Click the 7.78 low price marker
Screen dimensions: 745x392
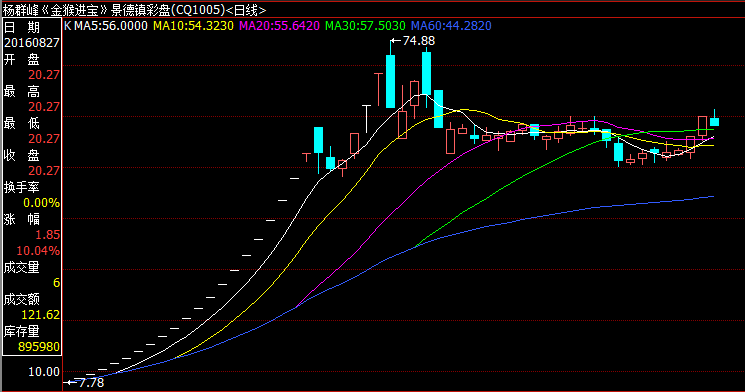pos(91,382)
